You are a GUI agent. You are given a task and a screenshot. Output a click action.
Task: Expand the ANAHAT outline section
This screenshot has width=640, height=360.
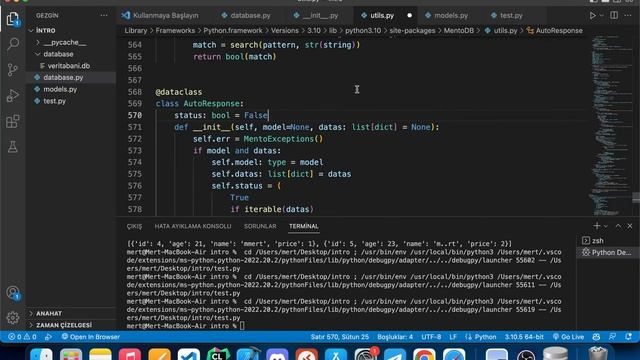(71, 313)
